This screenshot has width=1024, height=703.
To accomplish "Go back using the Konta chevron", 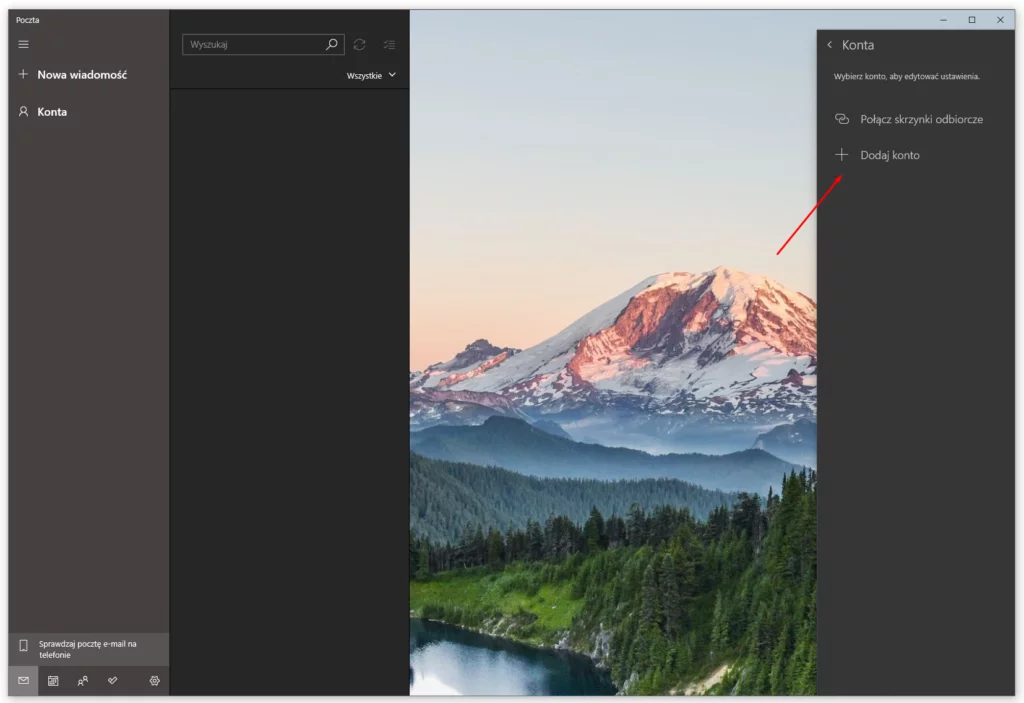I will [x=831, y=44].
